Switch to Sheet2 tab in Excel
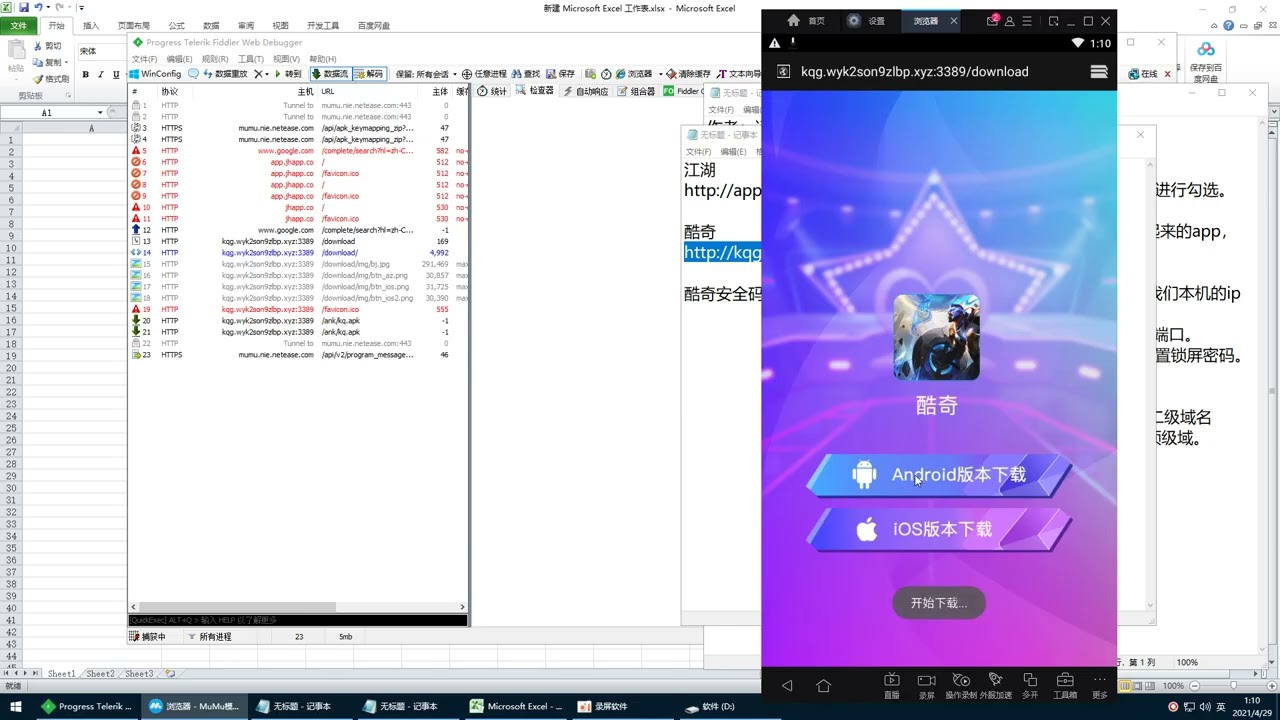1280x720 pixels. 99,674
